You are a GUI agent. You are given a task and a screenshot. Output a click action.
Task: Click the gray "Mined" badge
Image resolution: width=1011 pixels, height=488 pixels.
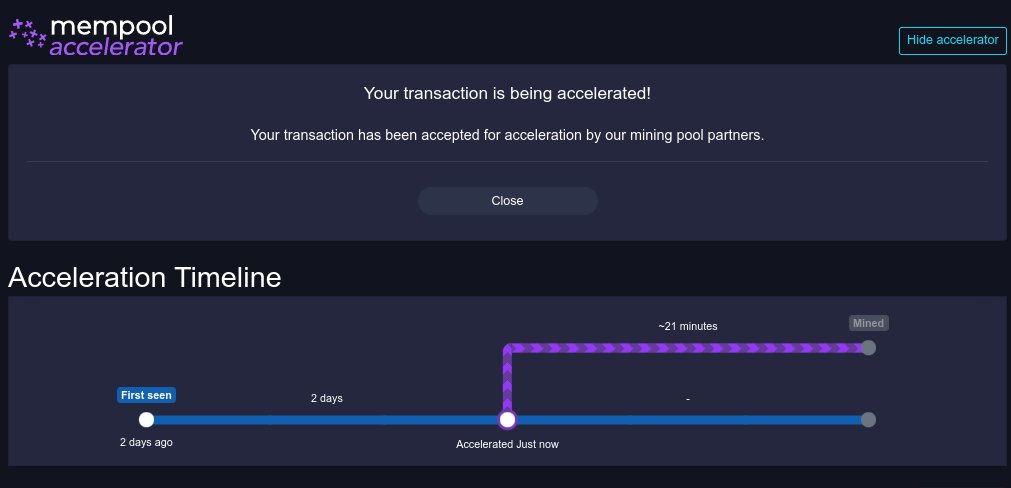(868, 323)
